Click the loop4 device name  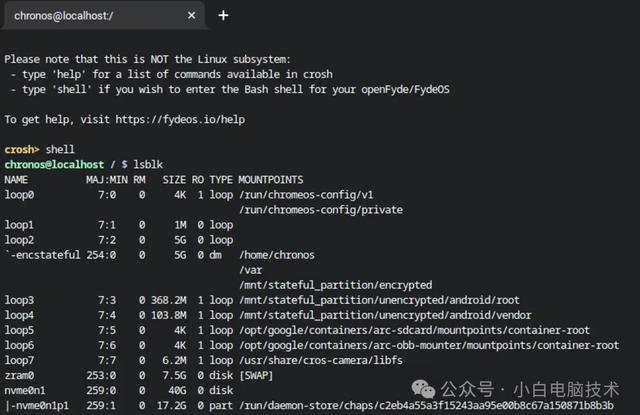click(x=19, y=315)
